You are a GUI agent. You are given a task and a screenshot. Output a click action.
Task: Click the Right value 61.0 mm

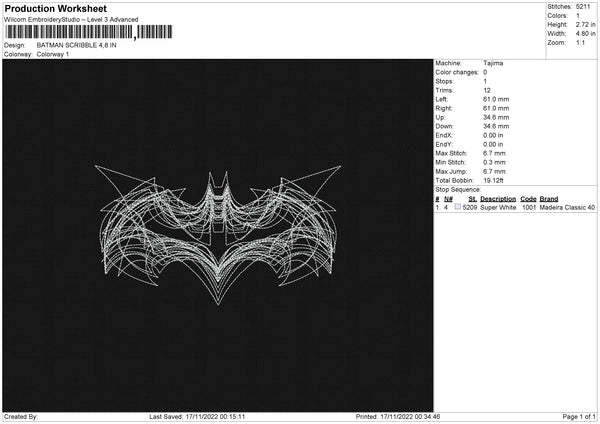coord(496,108)
